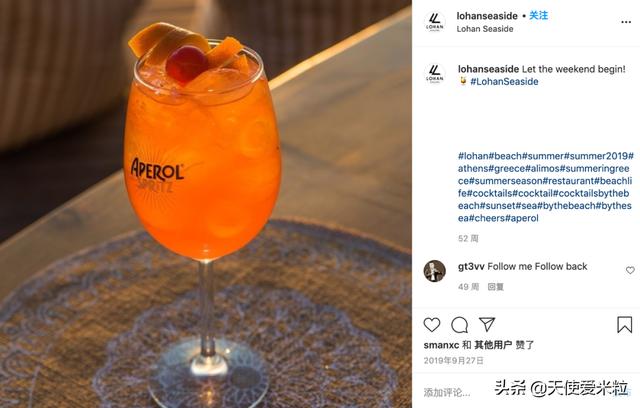Open the lohanseaside username in the header
The image size is (640, 408).
click(487, 16)
